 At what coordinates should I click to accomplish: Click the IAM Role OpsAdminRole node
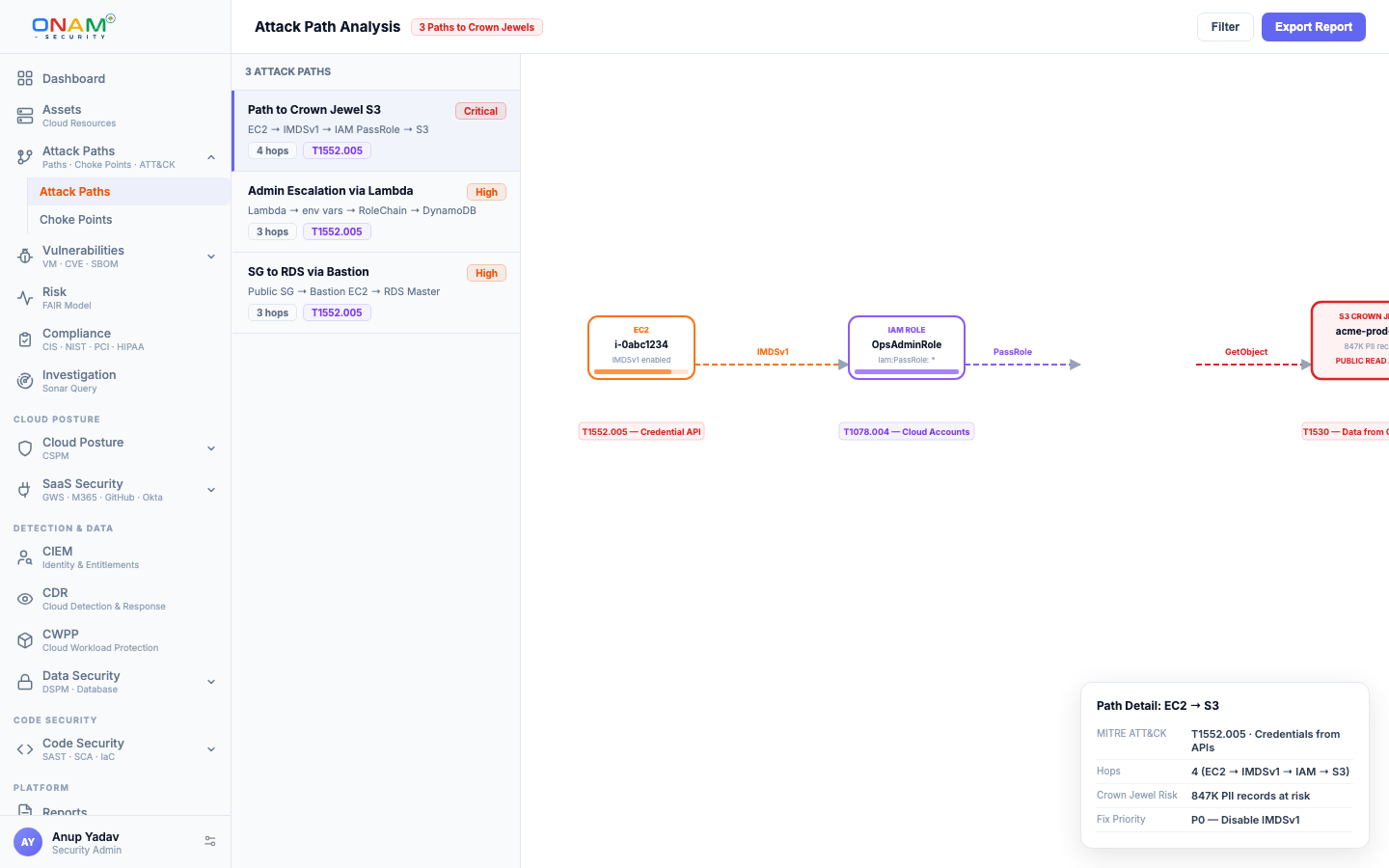click(907, 347)
